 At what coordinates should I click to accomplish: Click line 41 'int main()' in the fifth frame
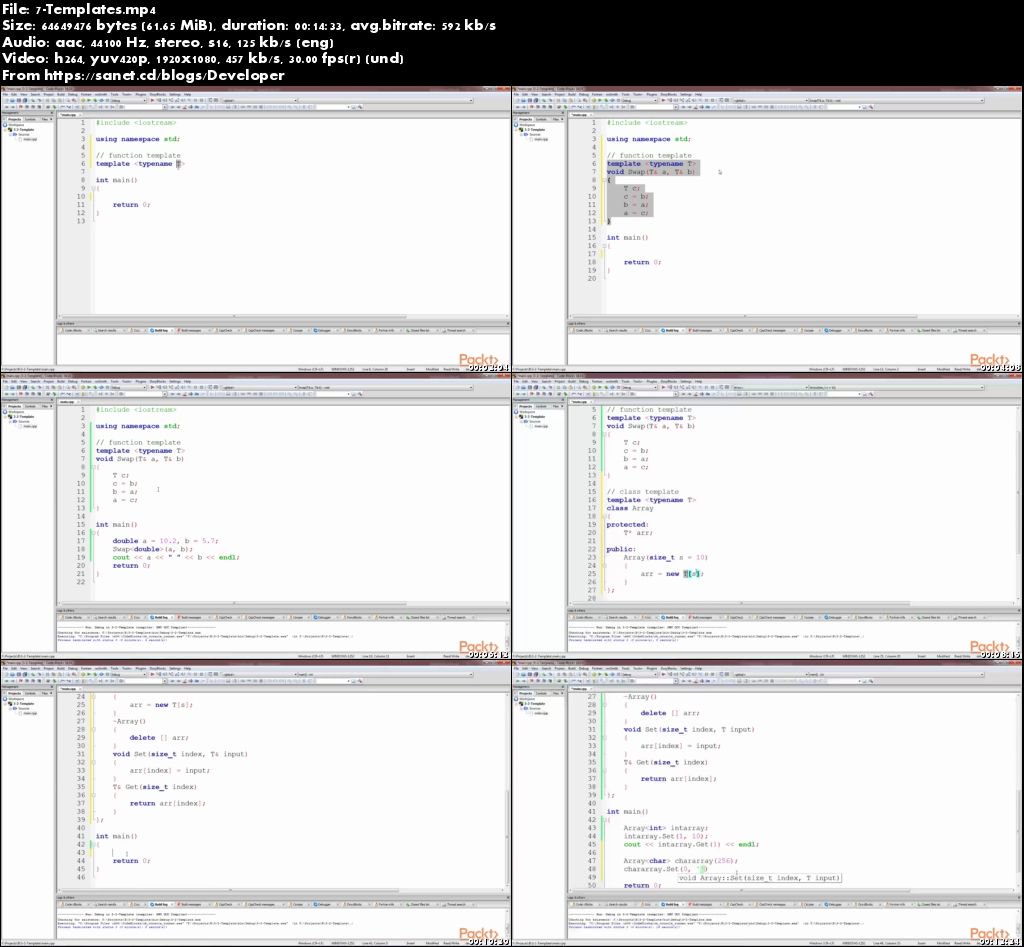[116, 836]
